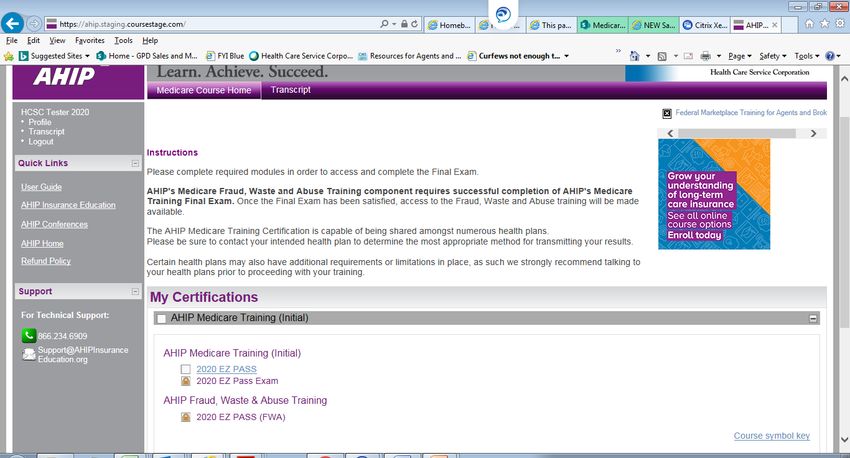850x458 pixels.
Task: Open the Safety dropdown menu
Action: pyautogui.click(x=772, y=56)
